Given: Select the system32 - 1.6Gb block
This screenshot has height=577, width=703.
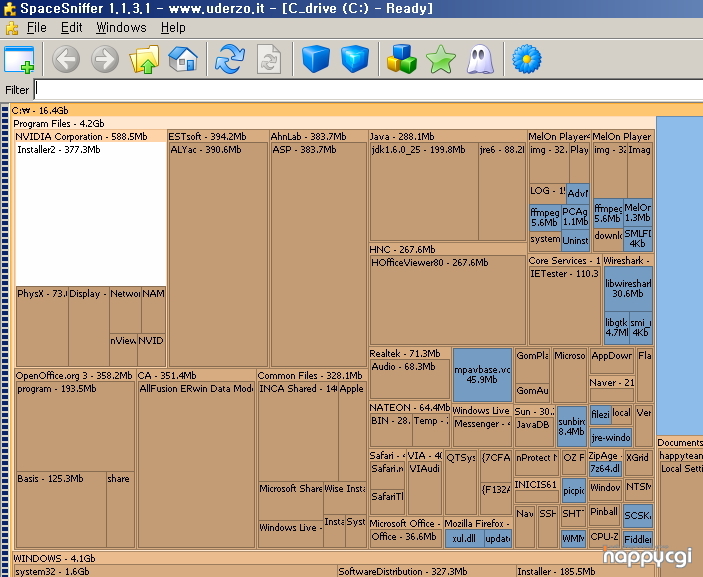Looking at the screenshot, I should 175,571.
